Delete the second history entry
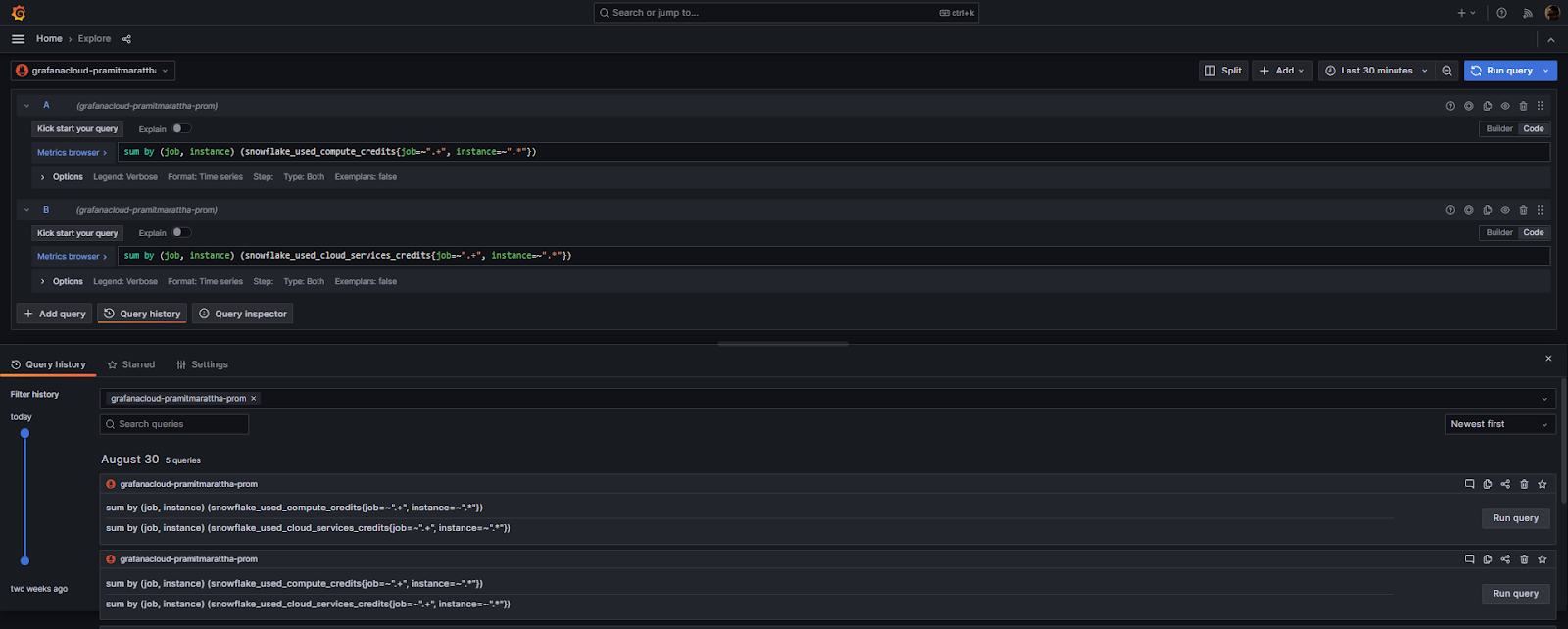The height and width of the screenshot is (629, 1568). point(1524,559)
